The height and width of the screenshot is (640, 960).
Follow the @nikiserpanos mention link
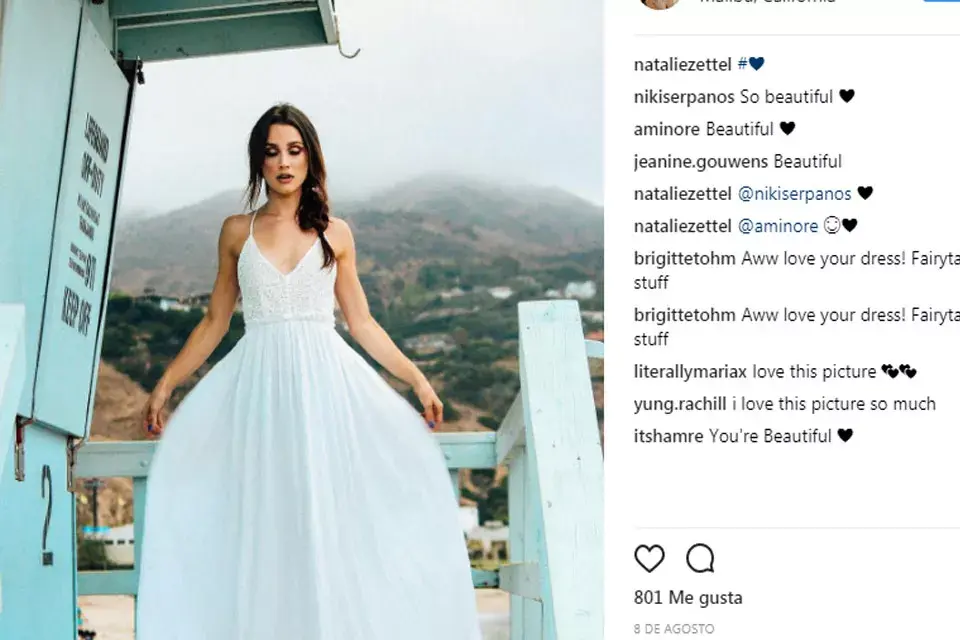[x=795, y=194]
